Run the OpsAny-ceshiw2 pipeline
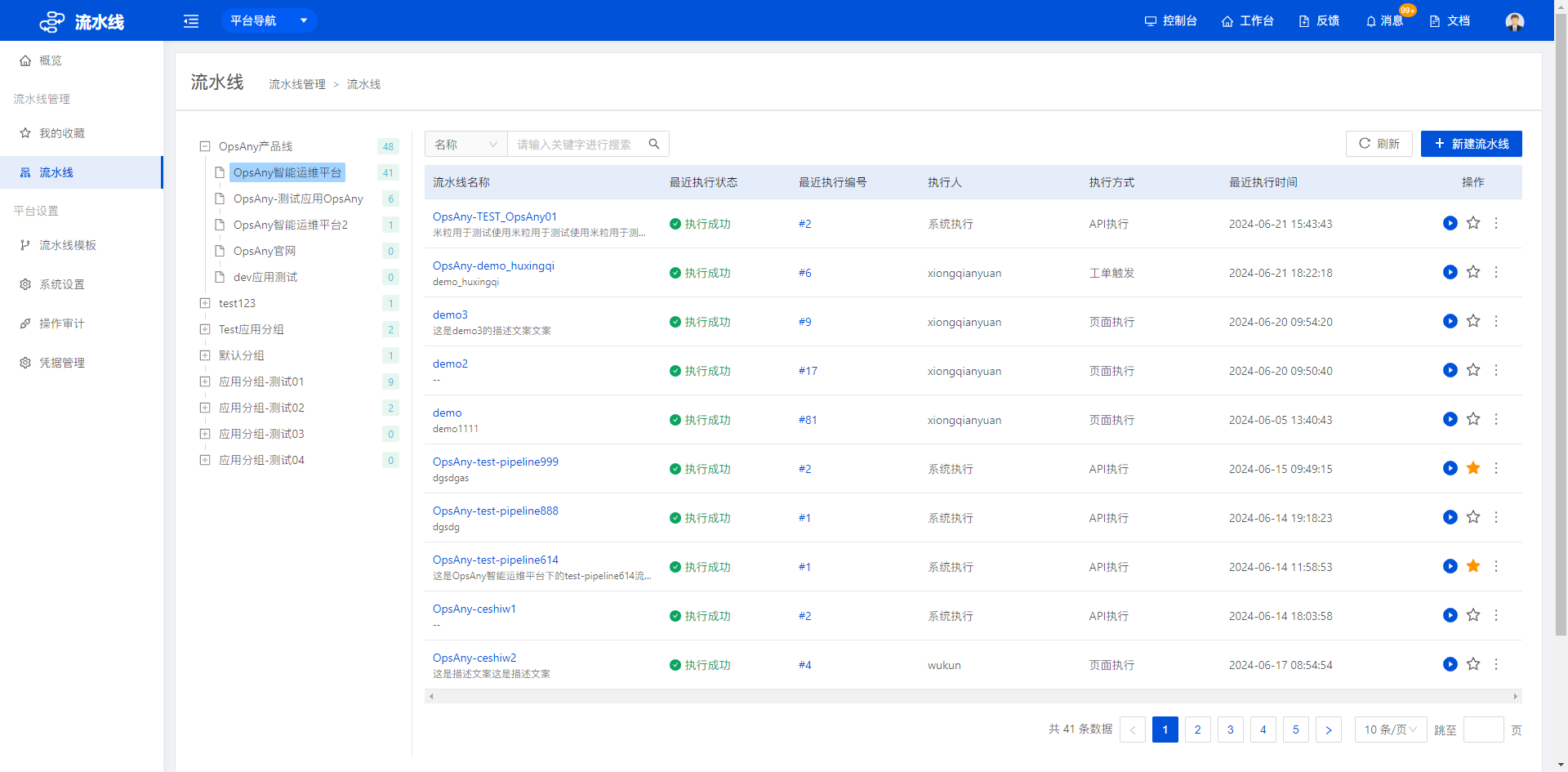This screenshot has height=772, width=1568. [1450, 664]
